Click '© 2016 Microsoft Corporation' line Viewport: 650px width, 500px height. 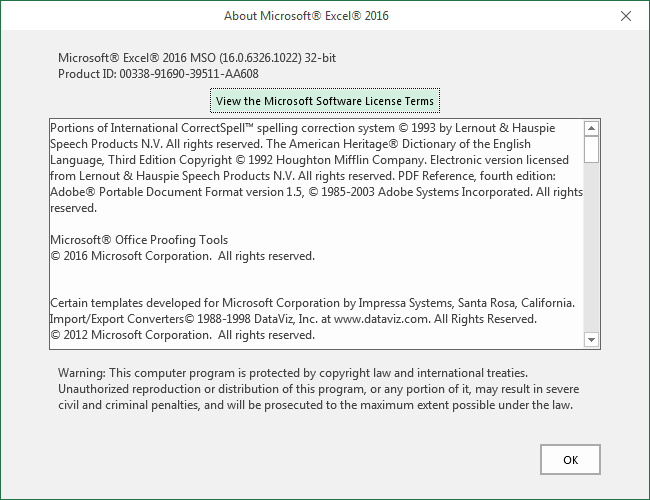coord(182,256)
